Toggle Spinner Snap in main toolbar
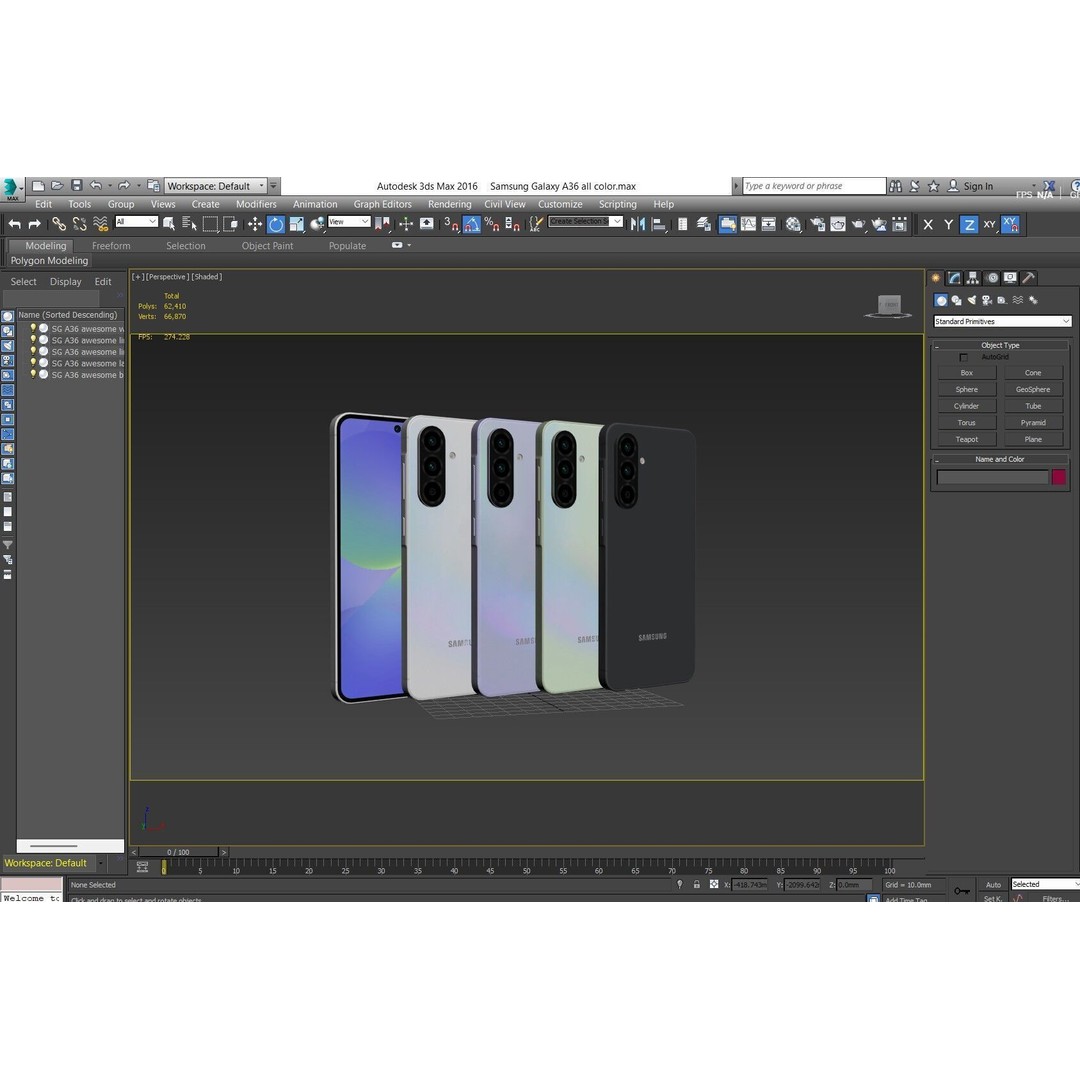The height and width of the screenshot is (1080, 1080). tap(512, 224)
